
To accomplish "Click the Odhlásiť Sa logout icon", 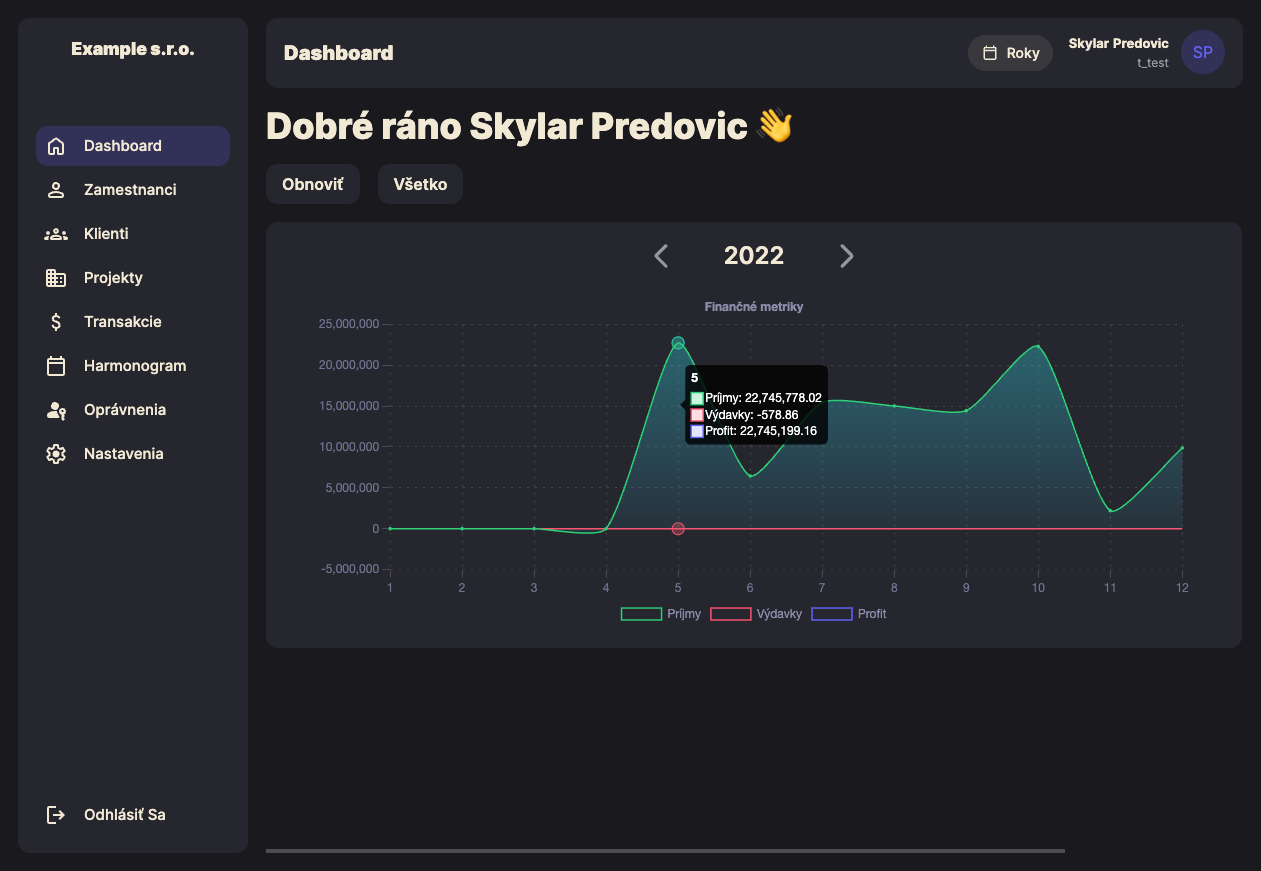I will coord(56,815).
